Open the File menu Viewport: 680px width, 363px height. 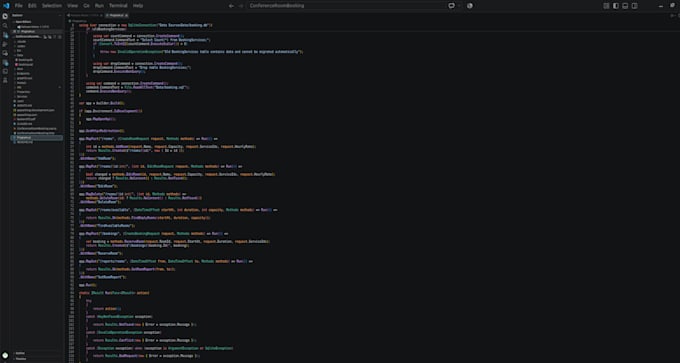19,6
